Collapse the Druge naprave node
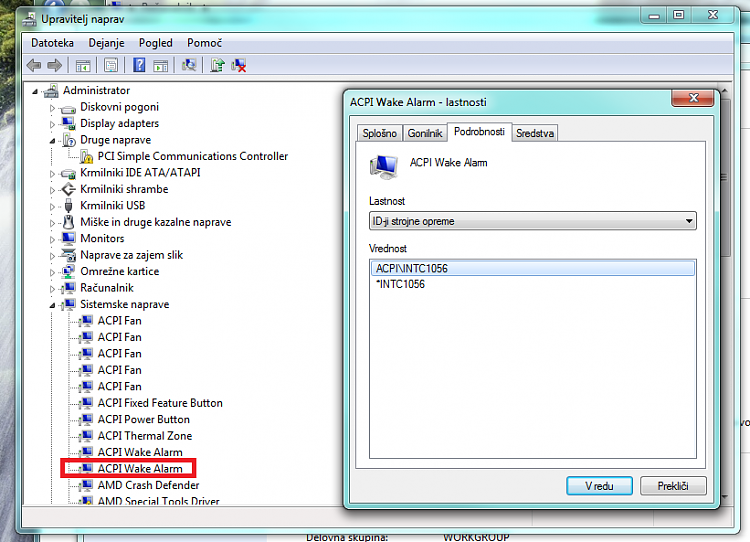The image size is (750, 542). pos(52,141)
